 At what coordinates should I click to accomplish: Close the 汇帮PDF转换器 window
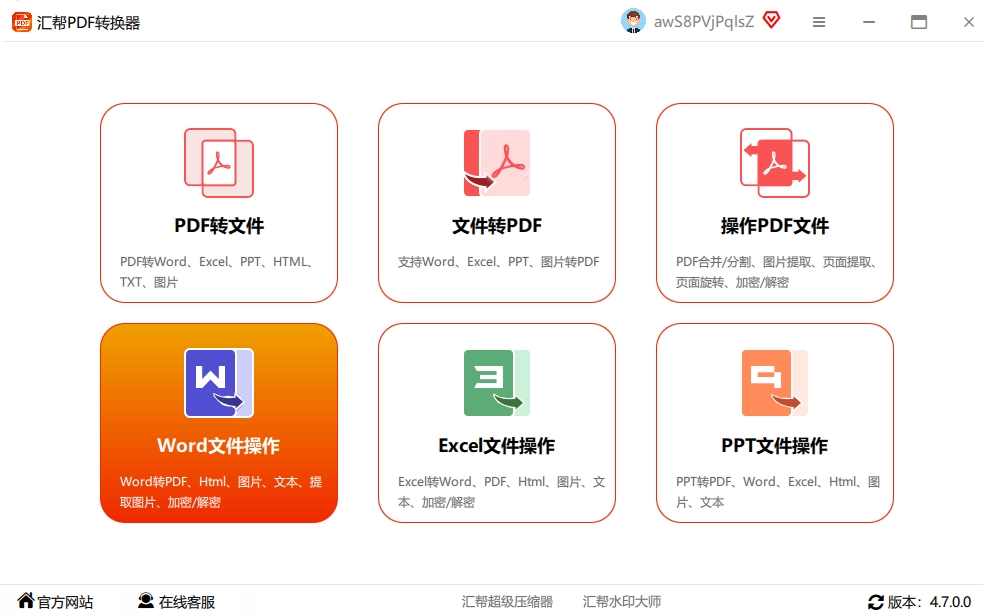[x=969, y=22]
